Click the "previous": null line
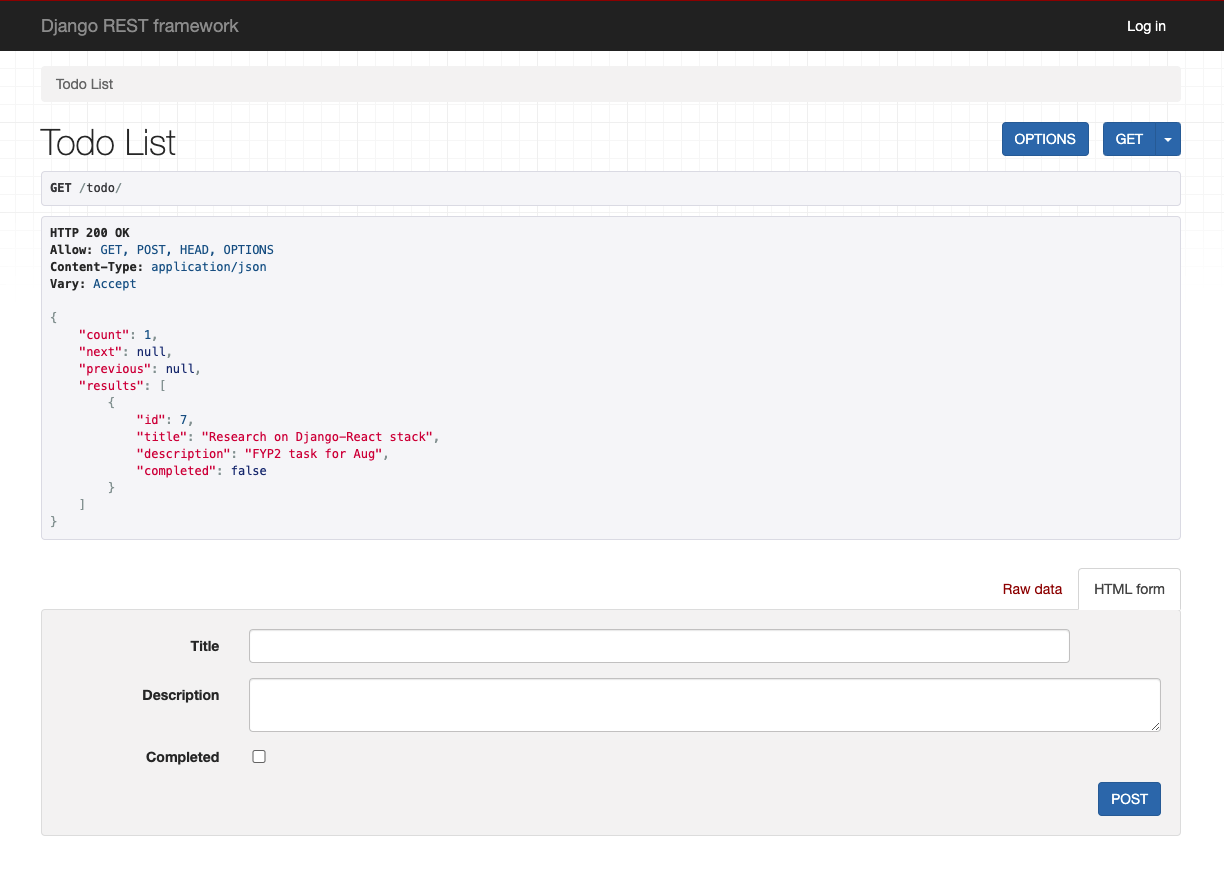Screen dimensions: 1224x892 [140, 369]
